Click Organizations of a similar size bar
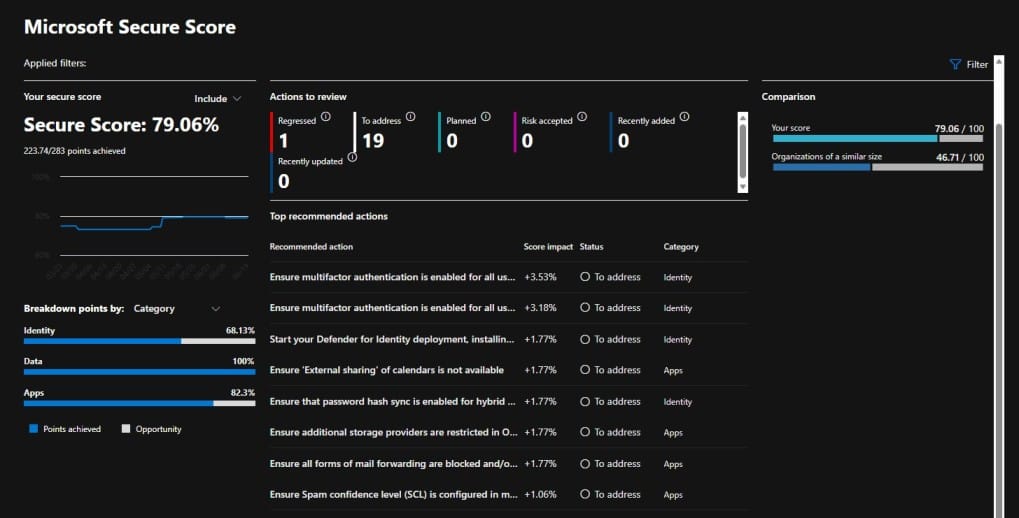Screen dimensions: 1019x518 click(x=877, y=168)
